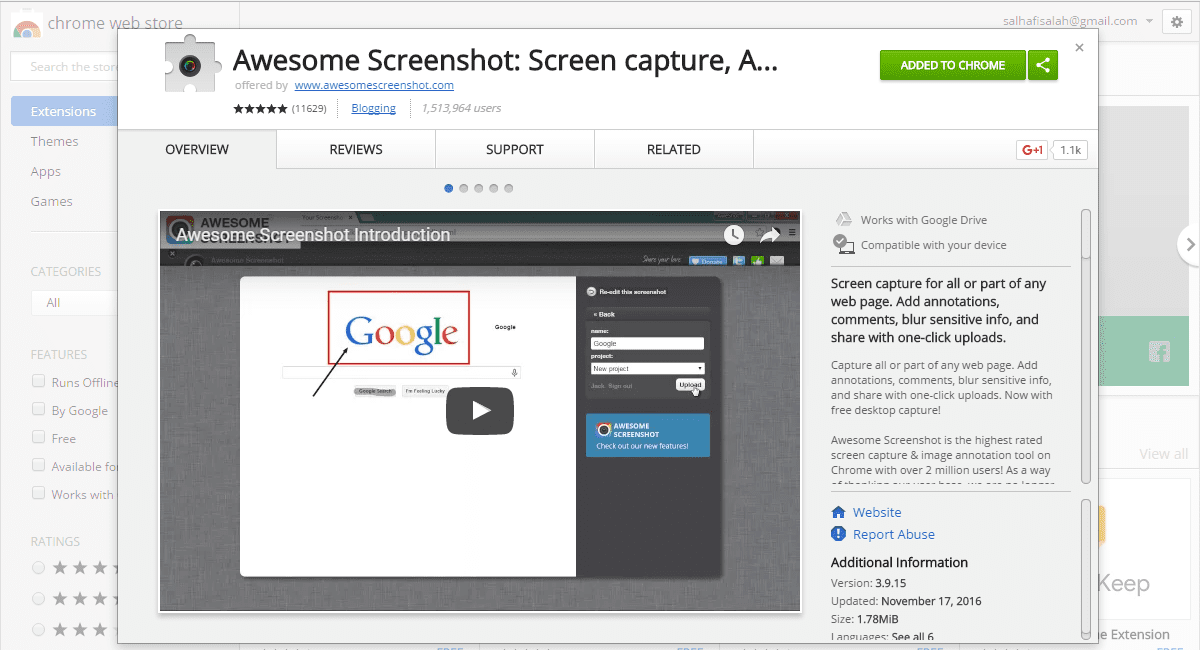This screenshot has width=1200, height=650.
Task: Click the Chrome Web Store logo
Action: pyautogui.click(x=26, y=25)
